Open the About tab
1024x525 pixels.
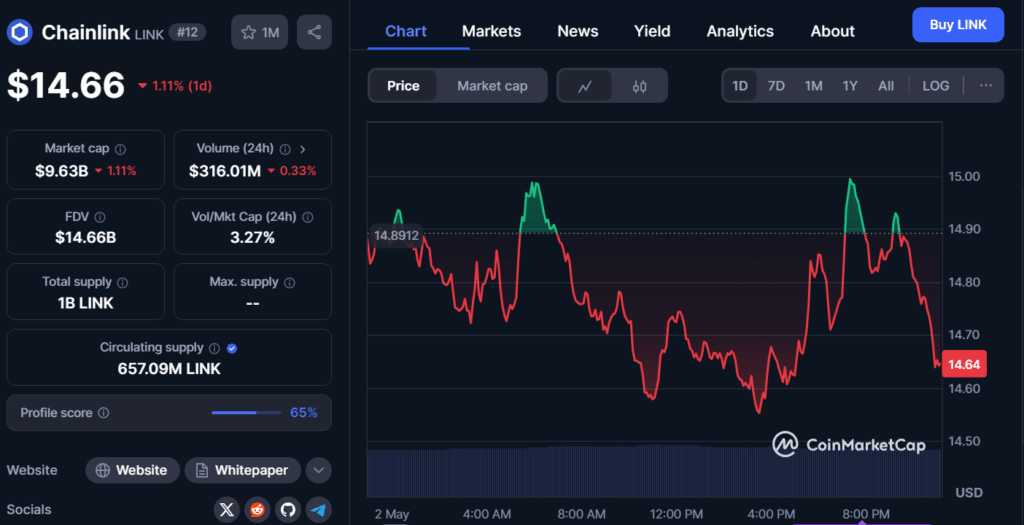833,31
